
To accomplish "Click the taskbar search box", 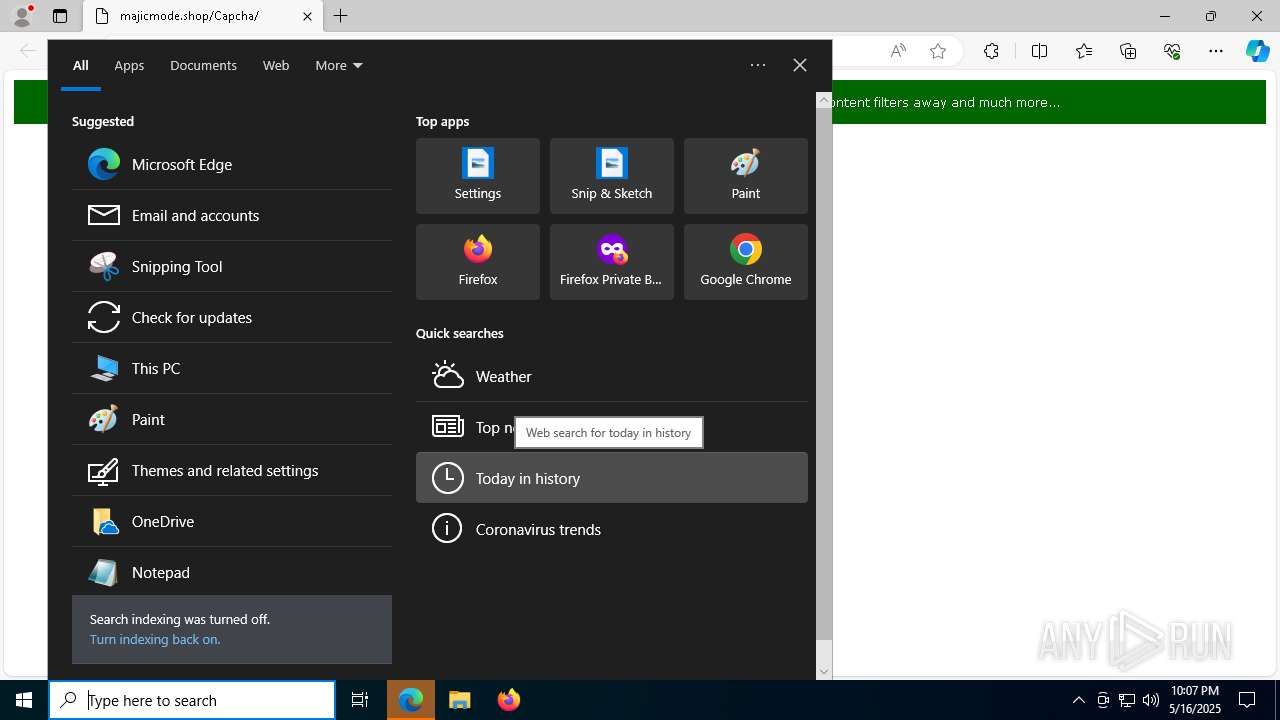I will point(192,700).
